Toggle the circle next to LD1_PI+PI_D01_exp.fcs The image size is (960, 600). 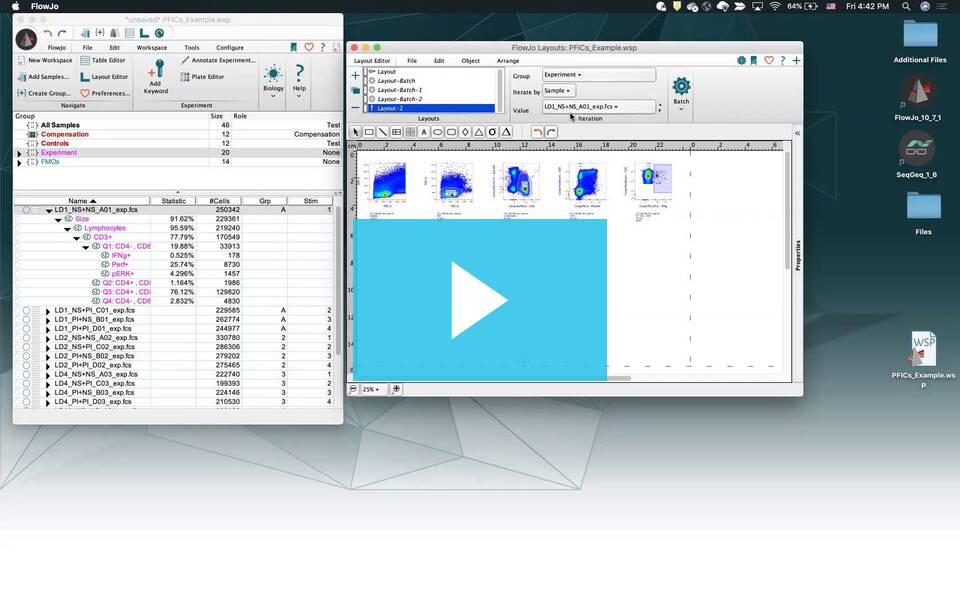pos(26,329)
